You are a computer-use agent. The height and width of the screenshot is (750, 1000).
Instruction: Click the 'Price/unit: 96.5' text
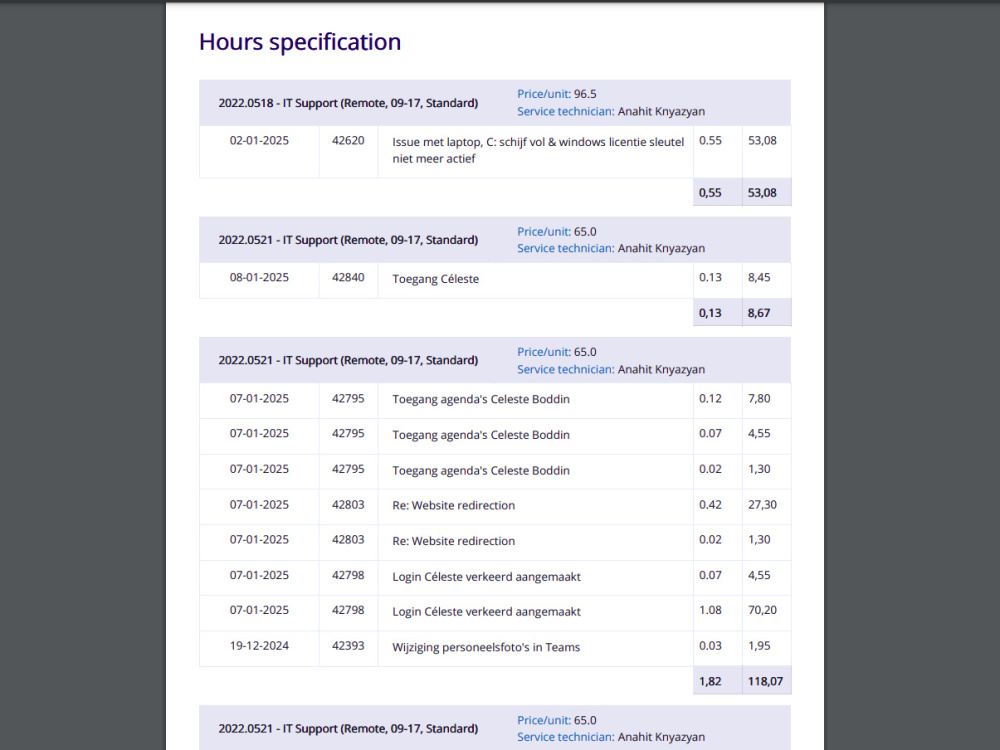click(x=557, y=94)
